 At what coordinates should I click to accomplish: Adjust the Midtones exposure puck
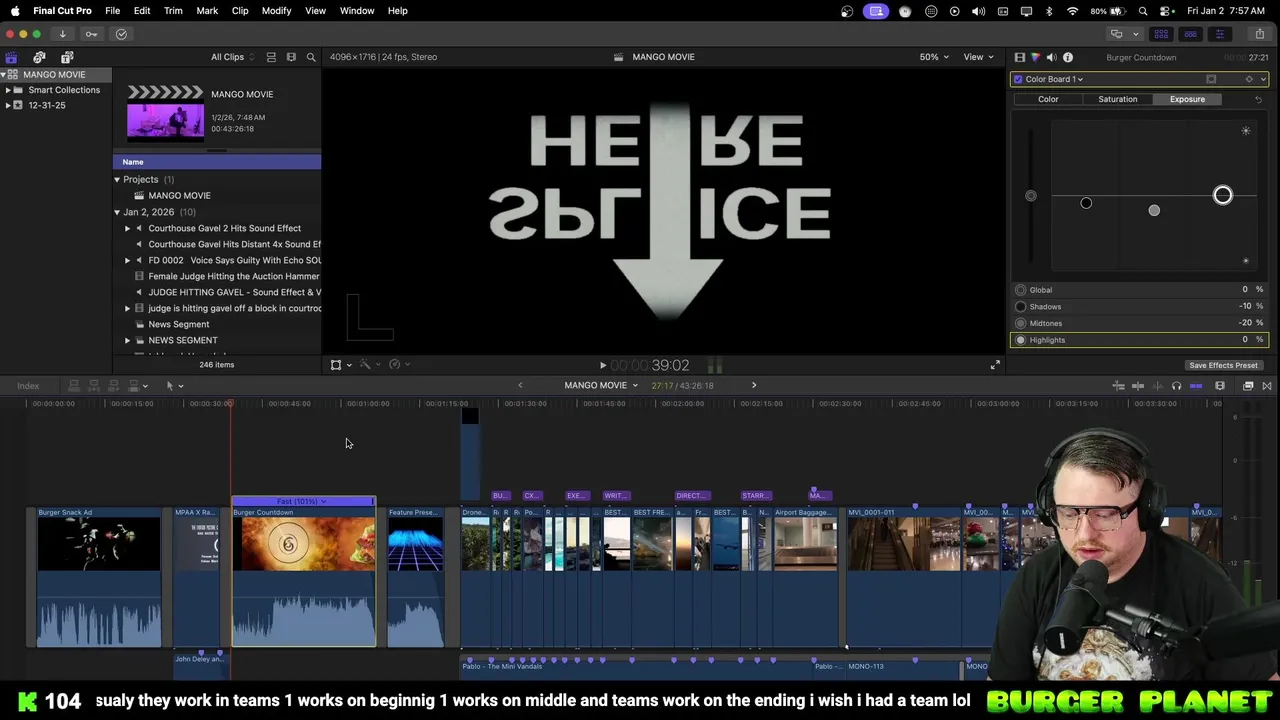point(1154,210)
